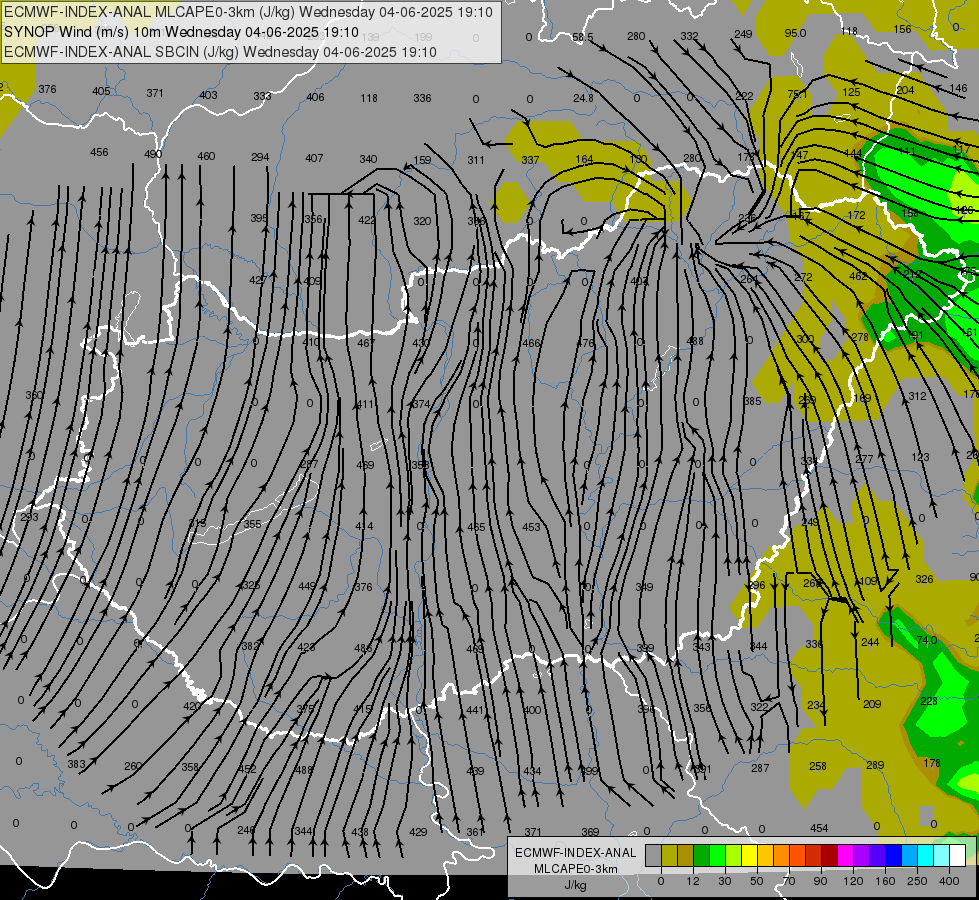Click the bright green legend swatch
979x900 pixels.
(718, 855)
